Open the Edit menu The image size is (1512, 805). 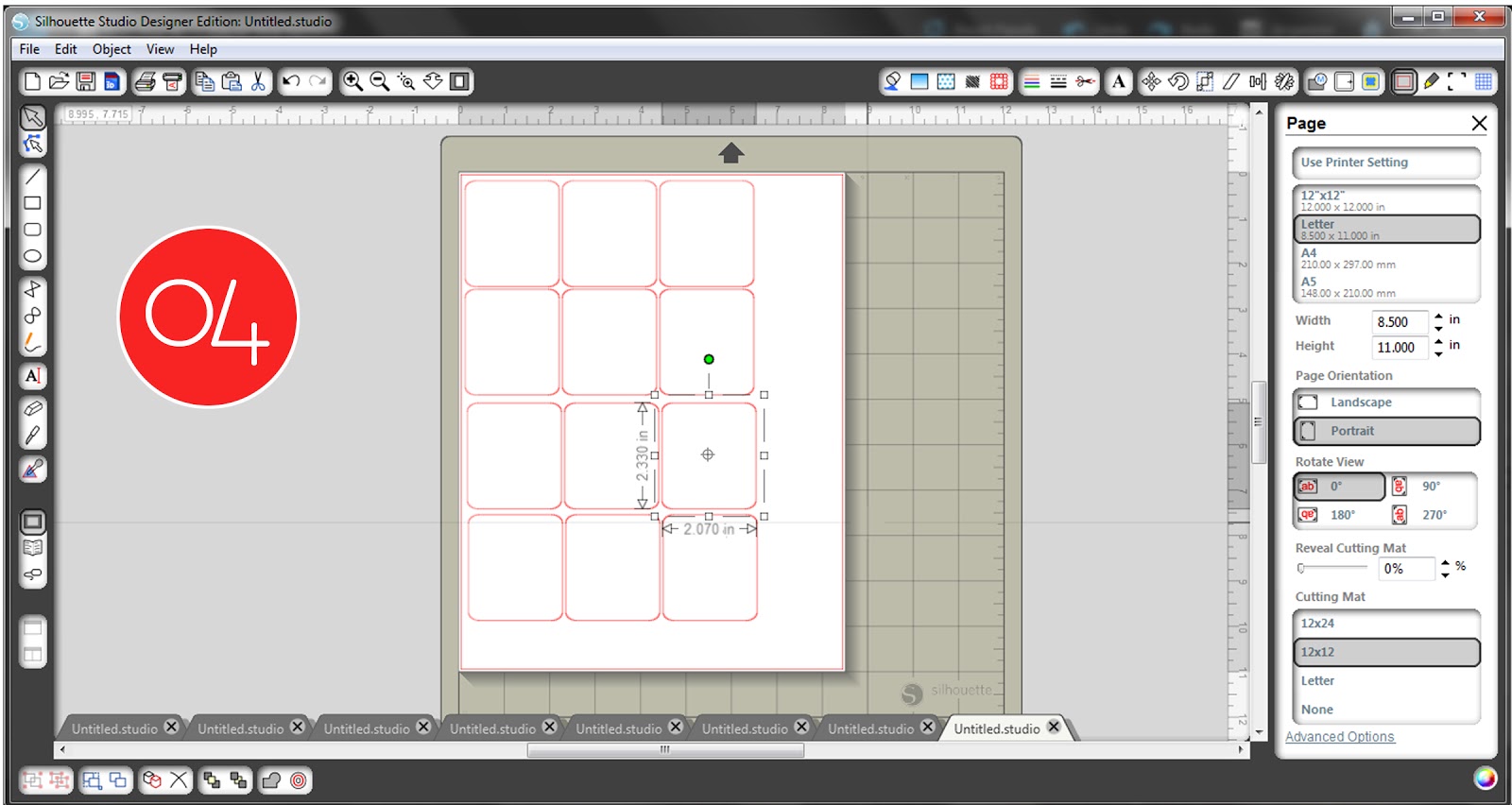tap(66, 49)
